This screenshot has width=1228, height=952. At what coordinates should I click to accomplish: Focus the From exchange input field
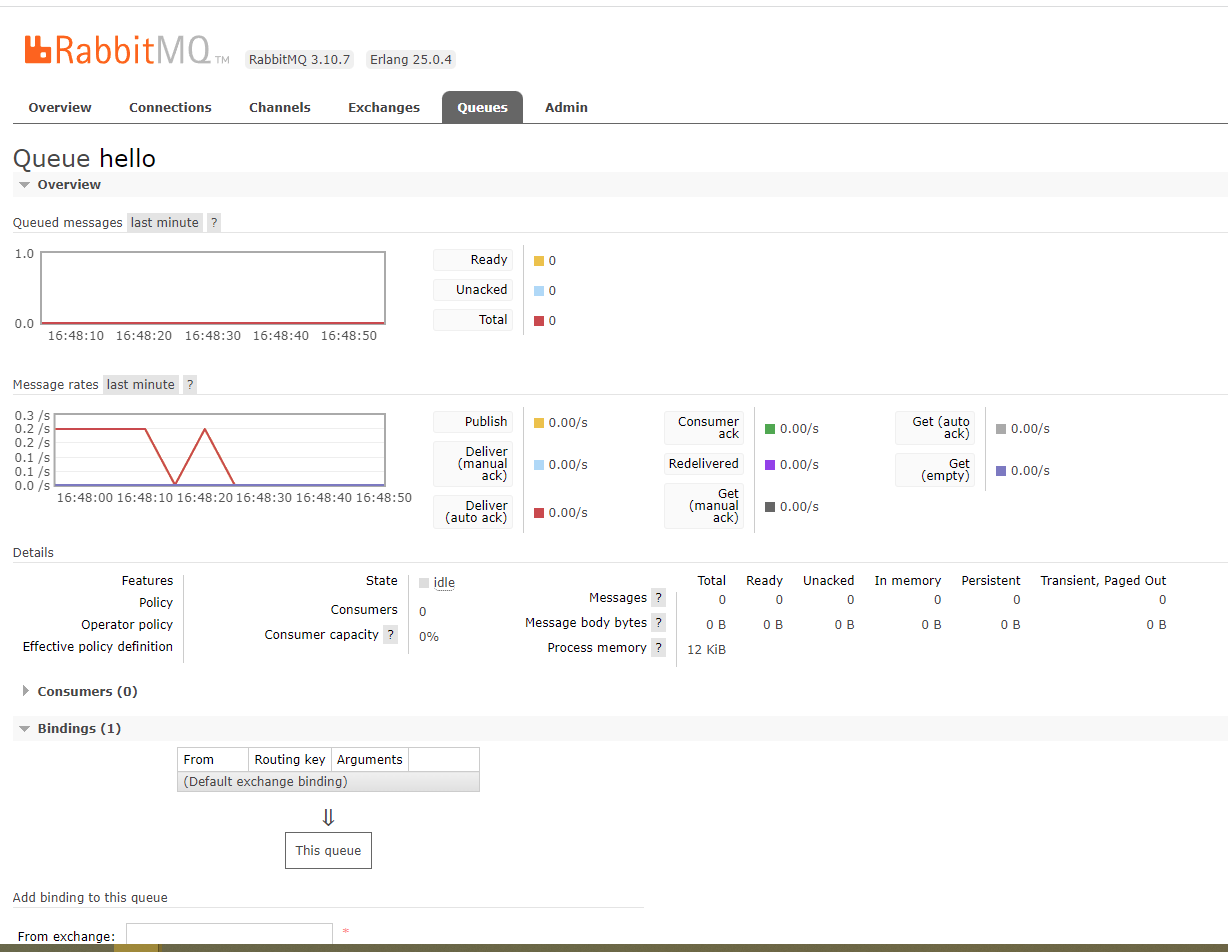click(x=229, y=934)
